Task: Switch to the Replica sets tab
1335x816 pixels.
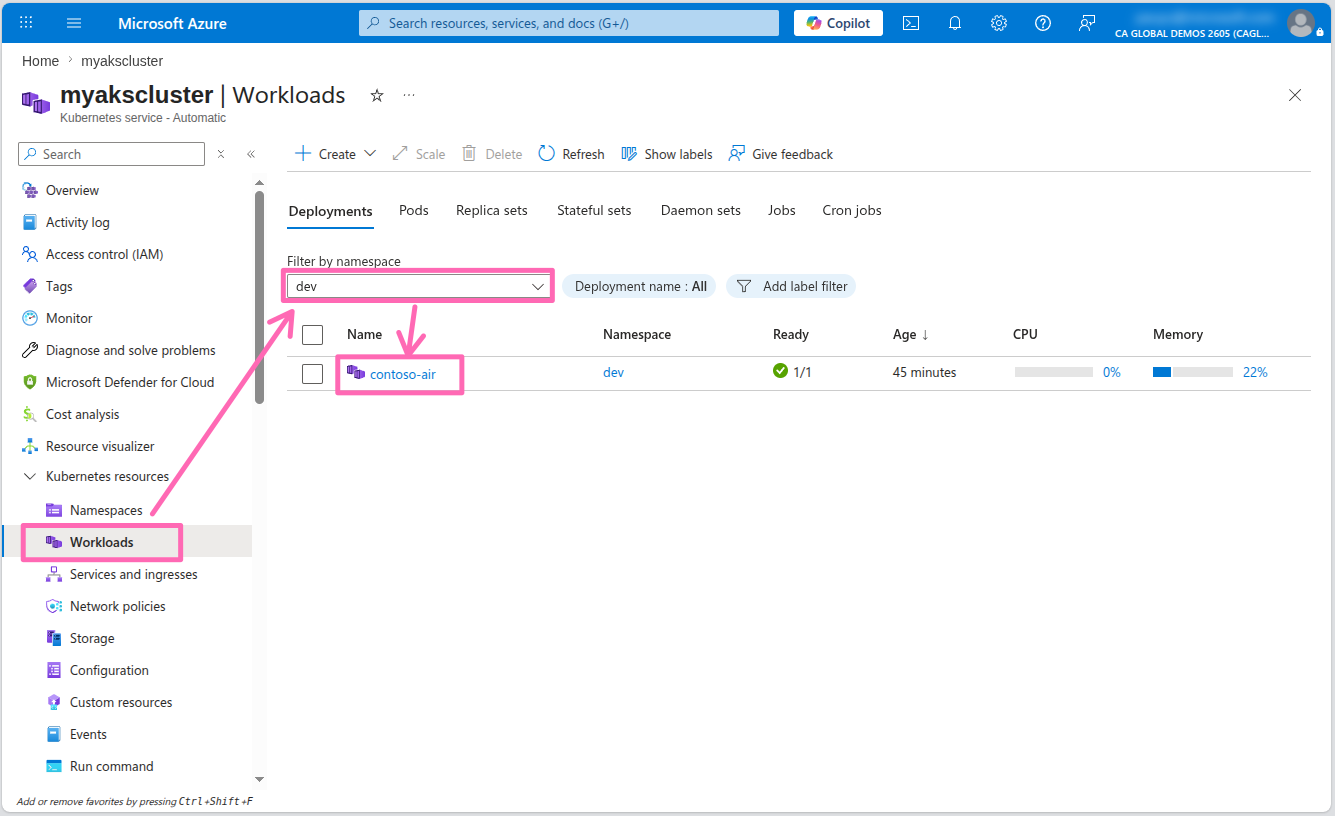Action: [492, 210]
